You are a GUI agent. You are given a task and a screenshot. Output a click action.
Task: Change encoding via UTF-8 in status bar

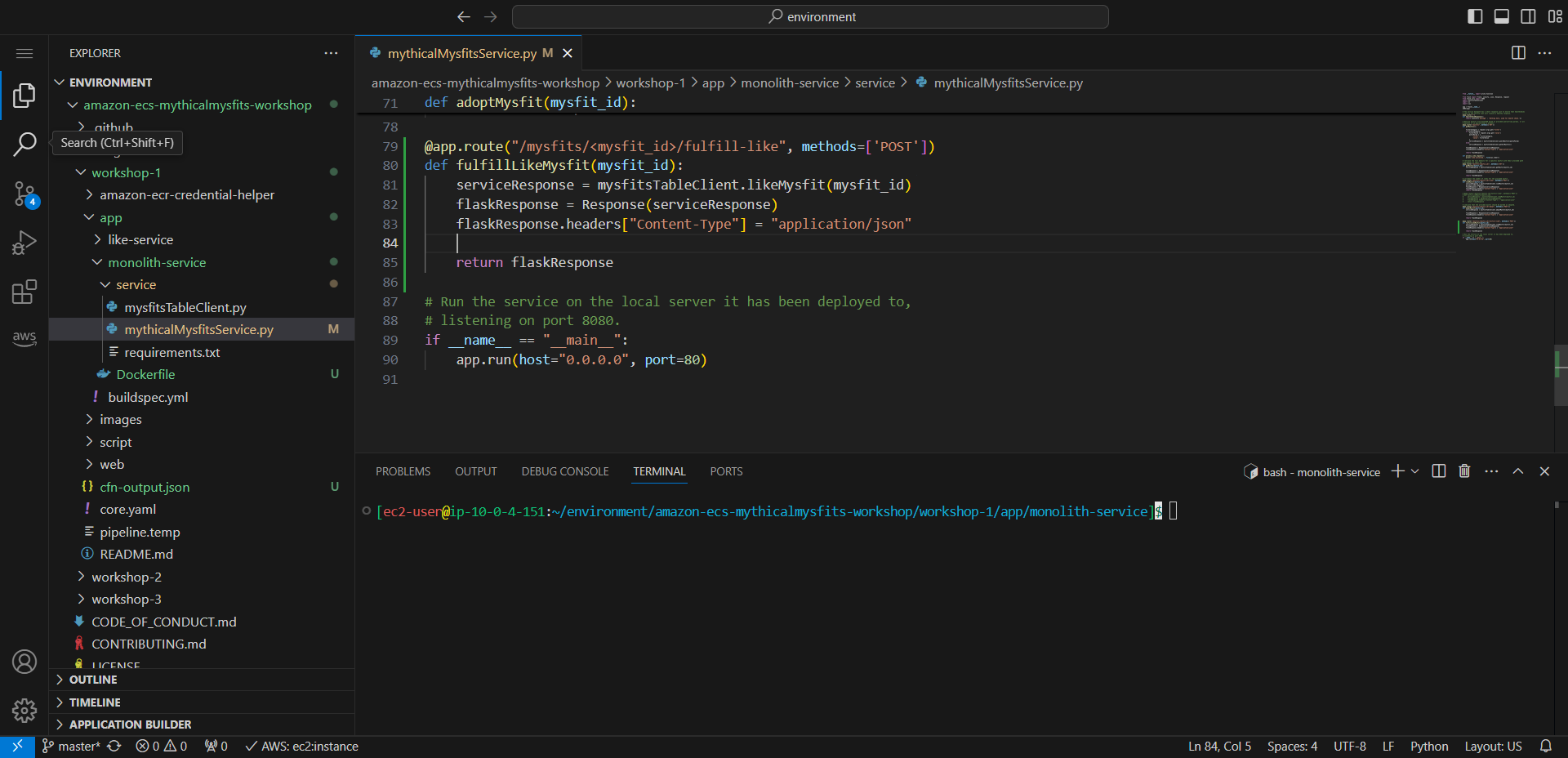(1350, 747)
